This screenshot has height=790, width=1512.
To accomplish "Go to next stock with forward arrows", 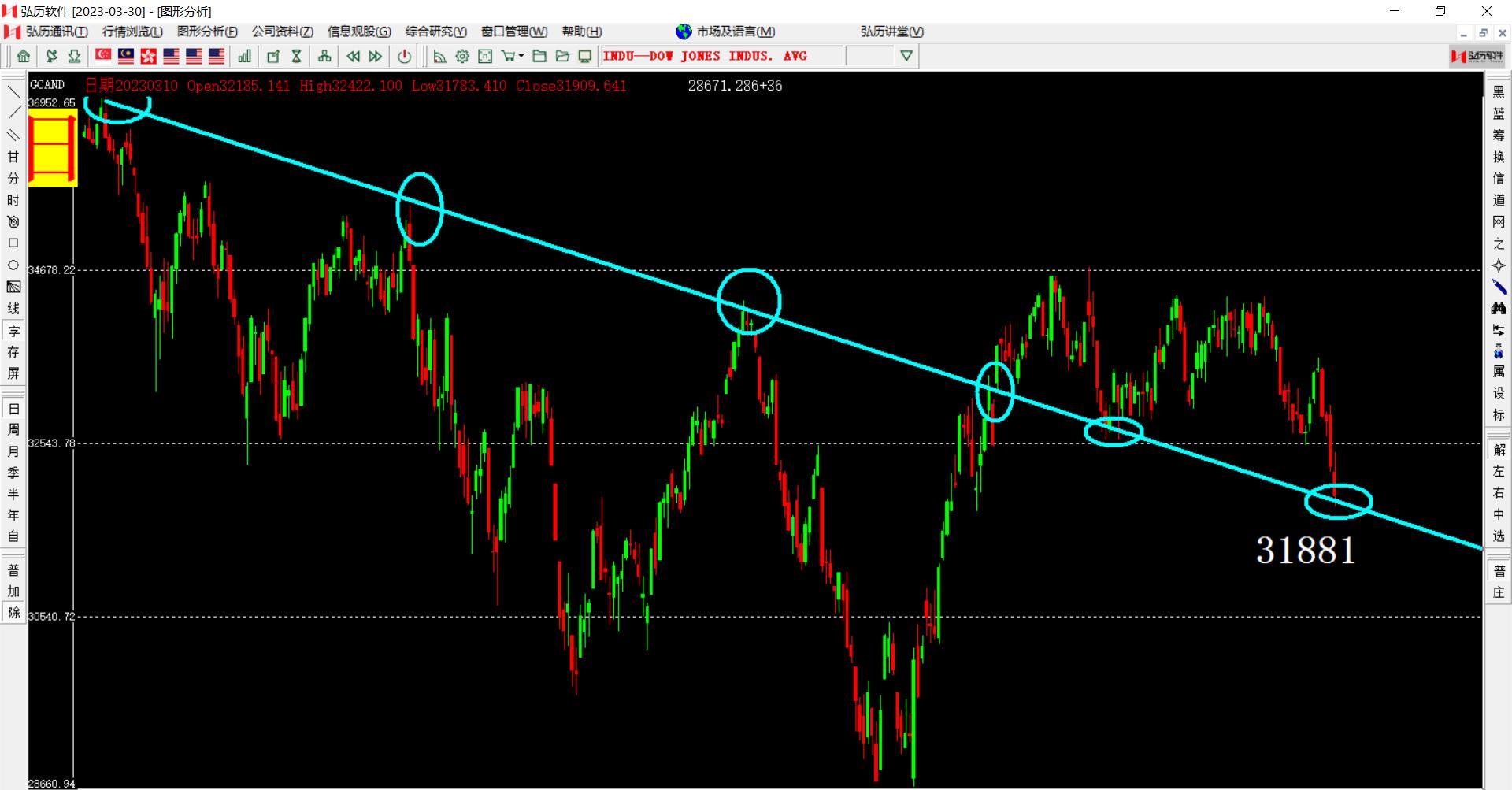I will [x=376, y=56].
